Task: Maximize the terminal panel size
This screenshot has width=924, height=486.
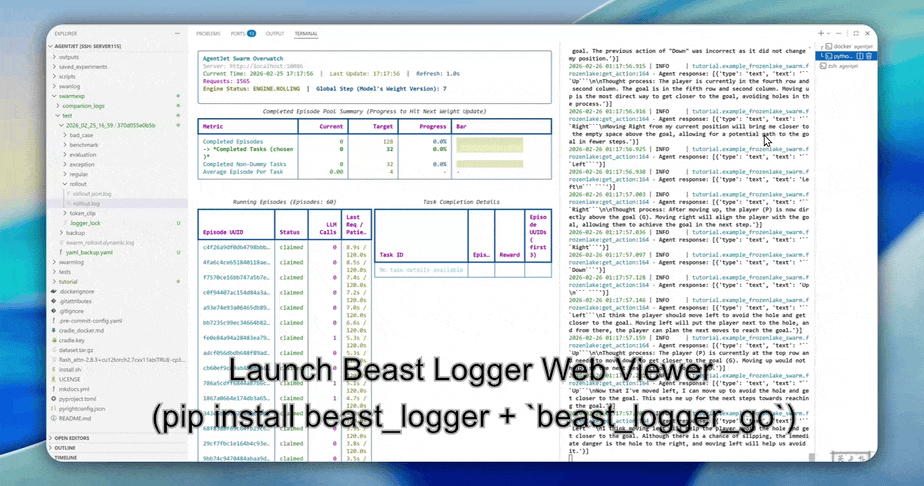Action: tap(858, 34)
